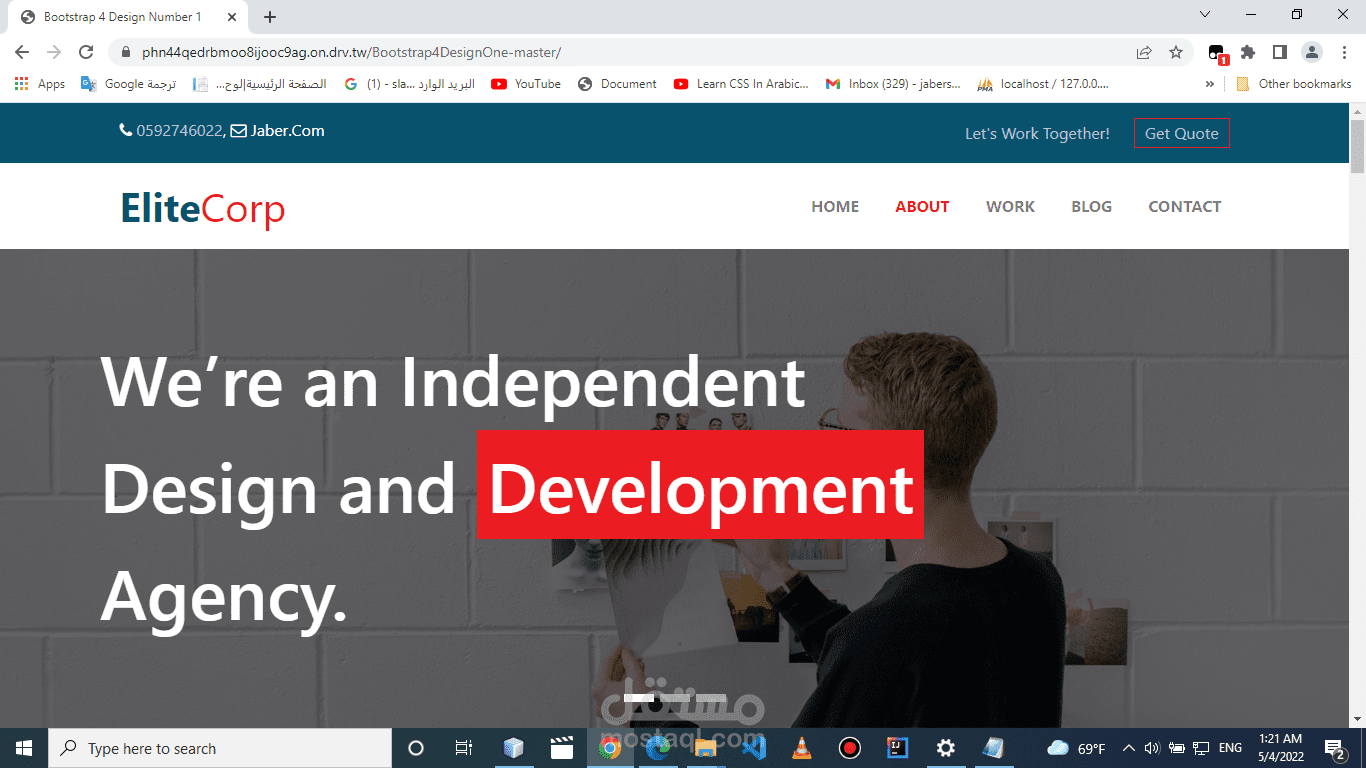Viewport: 1366px width, 768px height.
Task: Expand the hidden bookmarks overflow chevron
Action: click(1210, 84)
